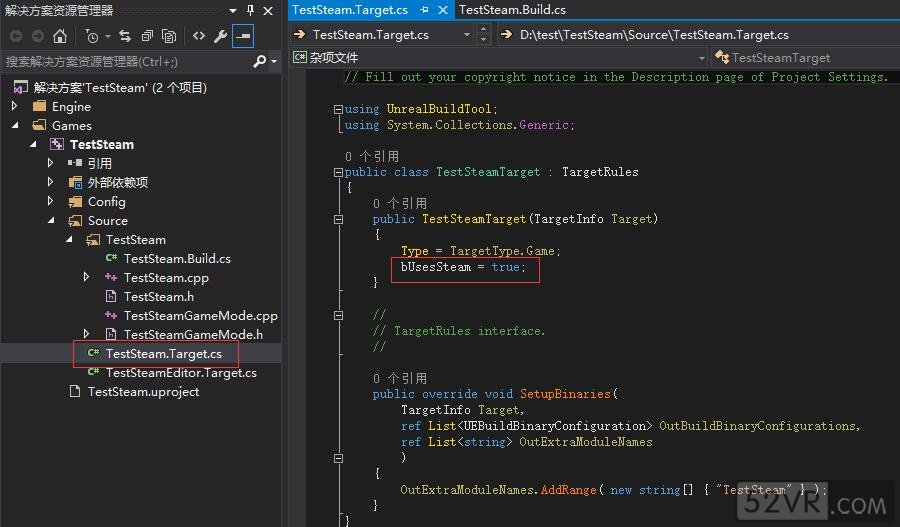
Task: Collapse the Games folder
Action: (14, 125)
